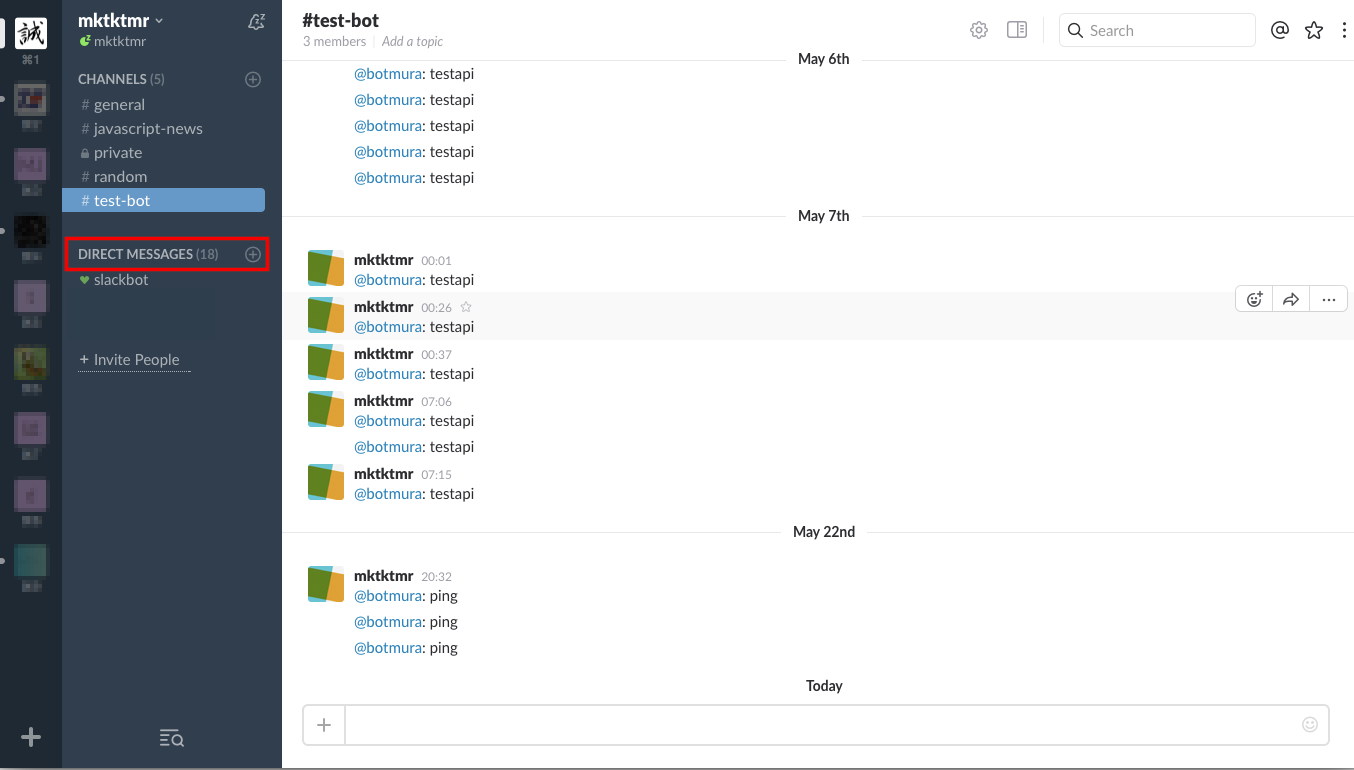Star the 00:26 message

click(x=465, y=307)
